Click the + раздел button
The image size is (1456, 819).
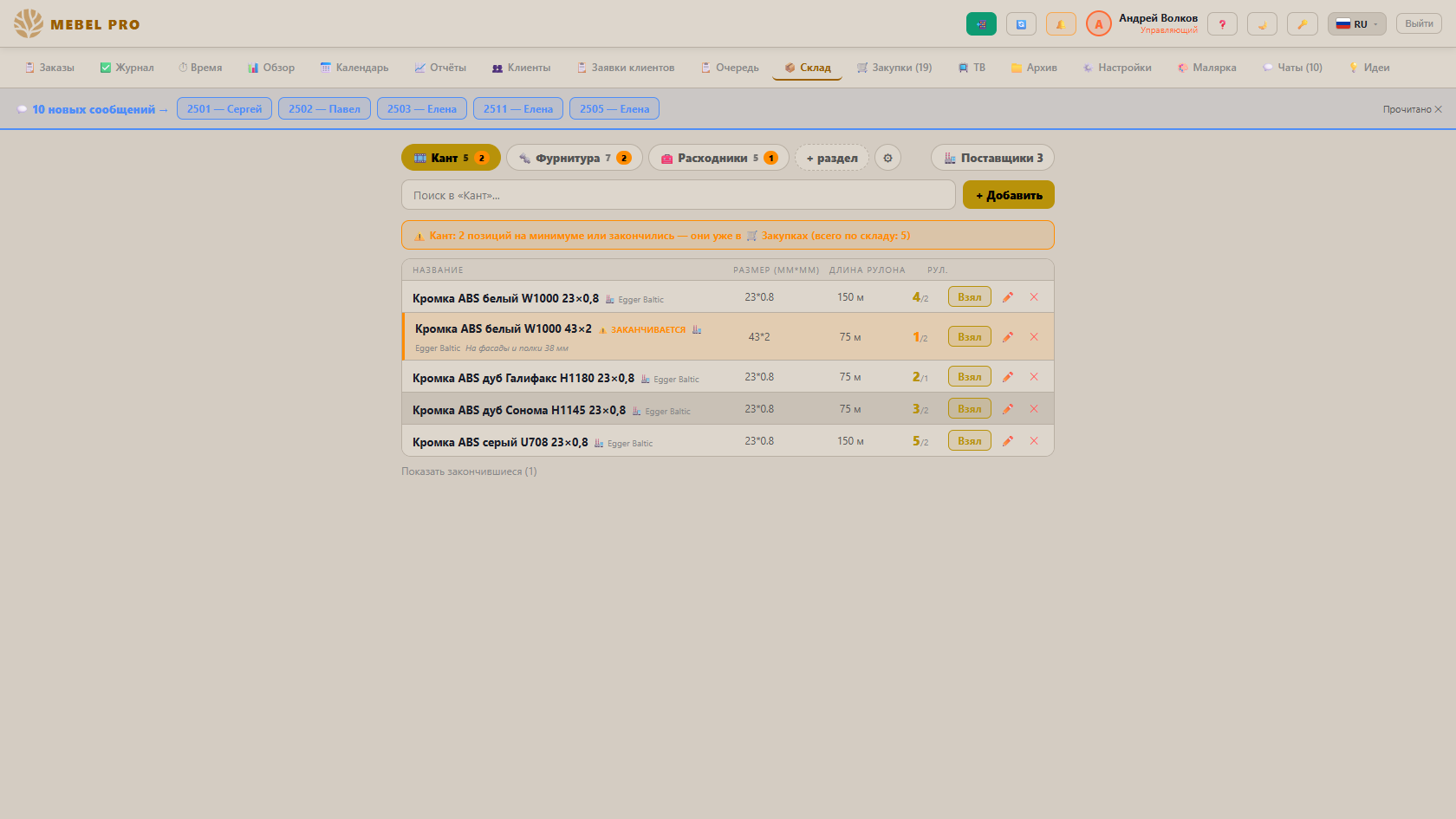(x=832, y=158)
